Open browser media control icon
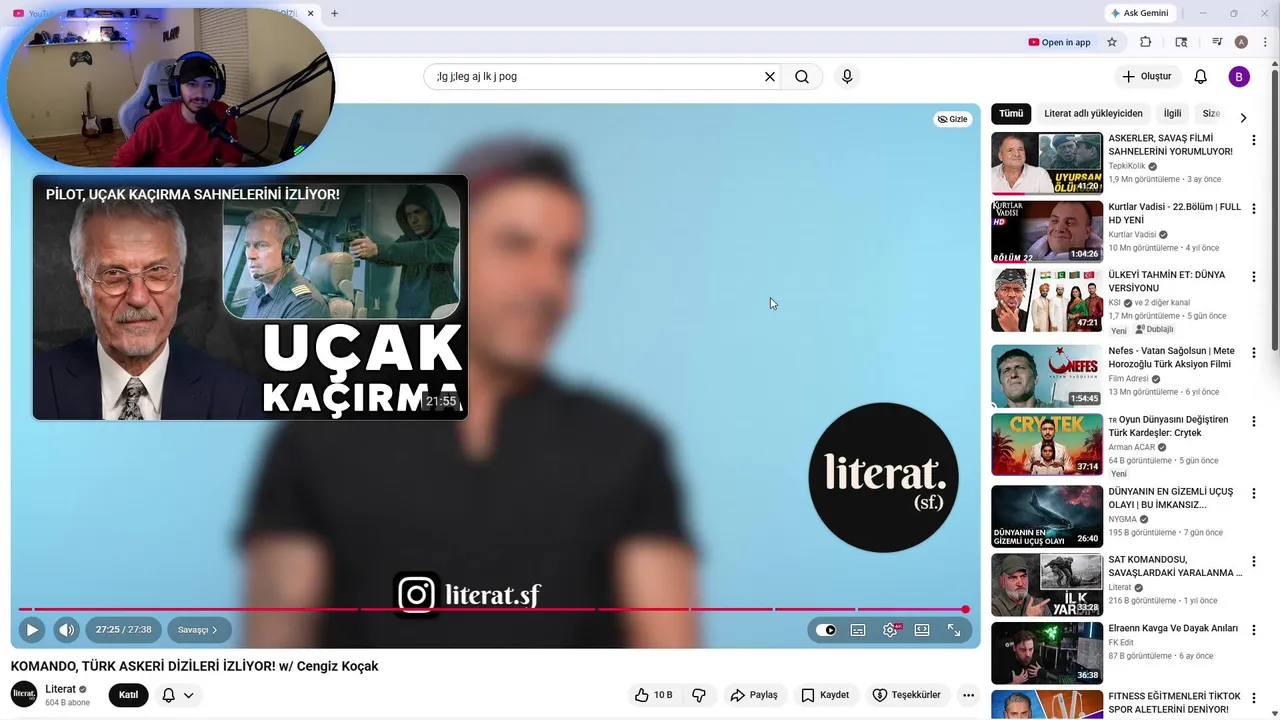This screenshot has height=720, width=1280. pos(1217,42)
